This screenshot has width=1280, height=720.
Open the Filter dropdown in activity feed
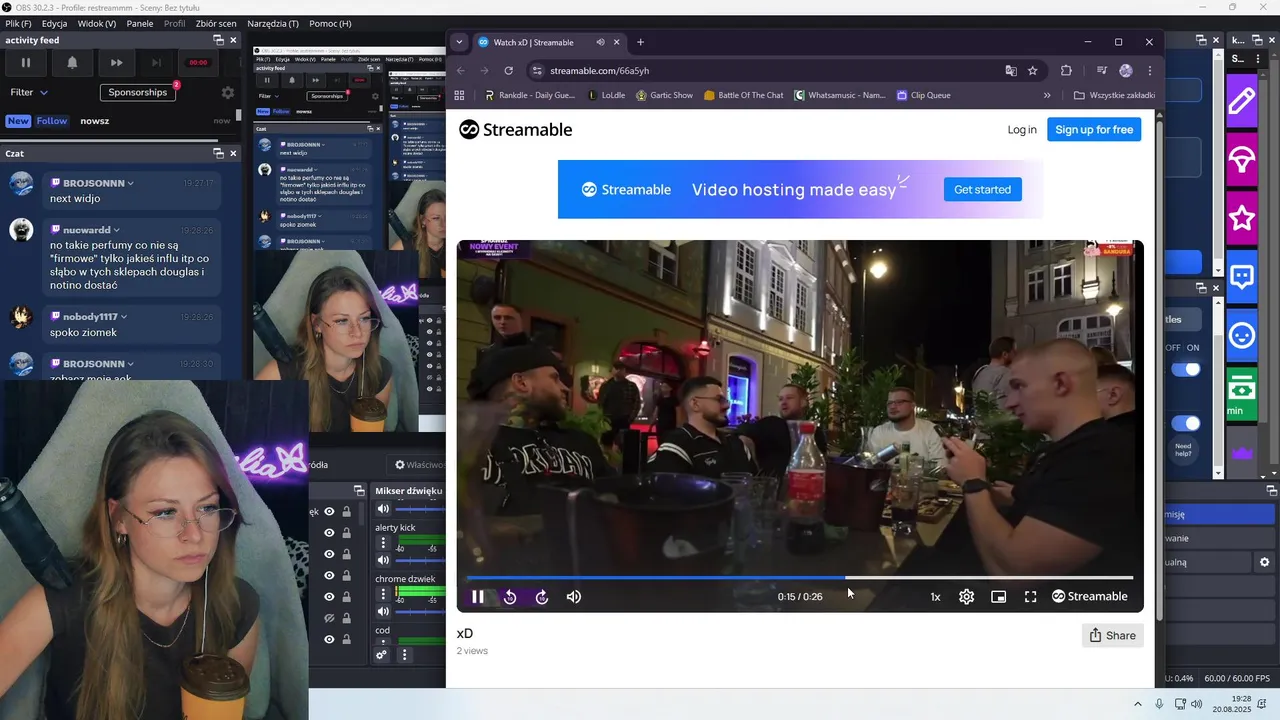click(29, 92)
